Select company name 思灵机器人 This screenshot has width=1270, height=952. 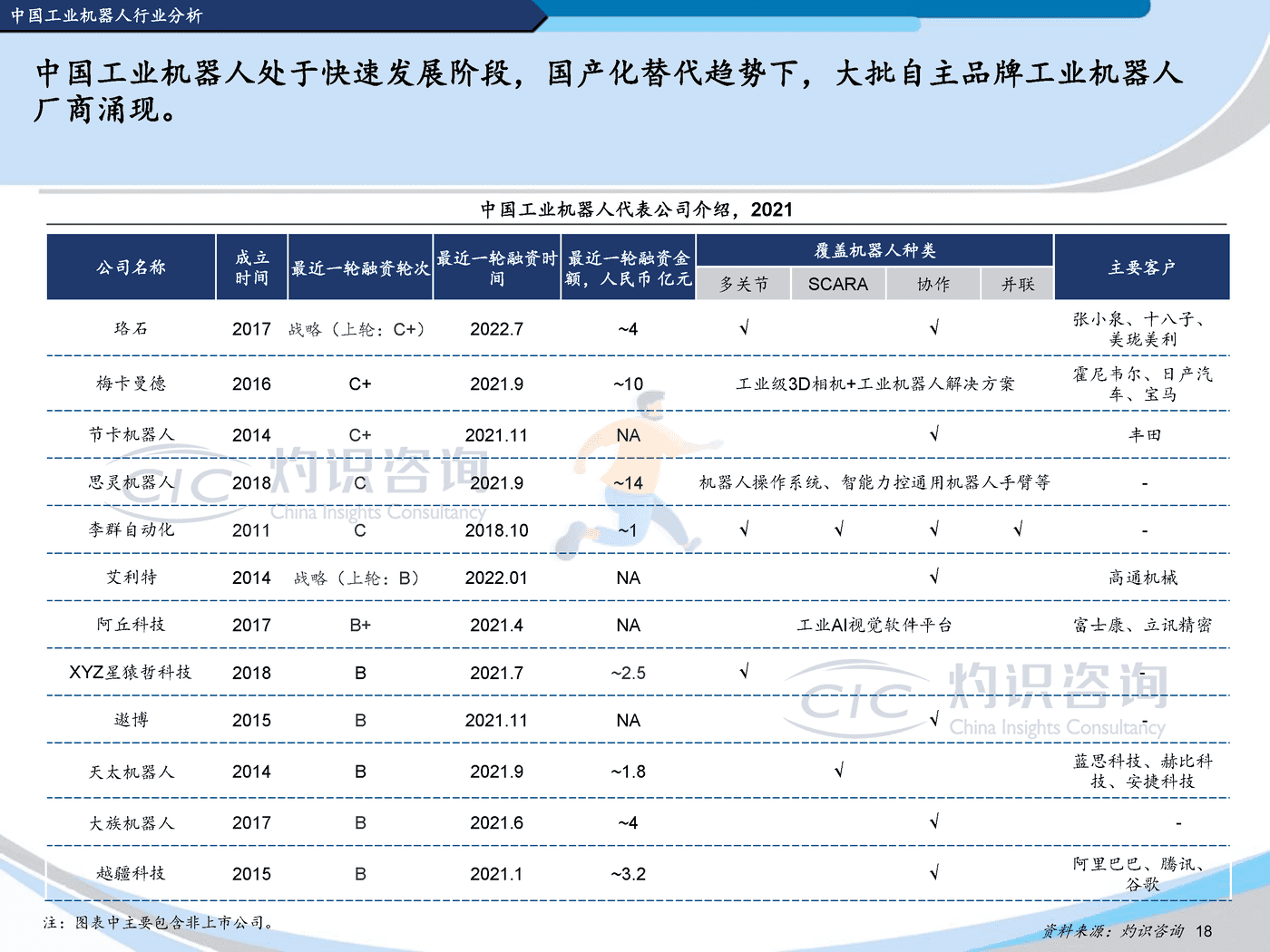click(132, 482)
